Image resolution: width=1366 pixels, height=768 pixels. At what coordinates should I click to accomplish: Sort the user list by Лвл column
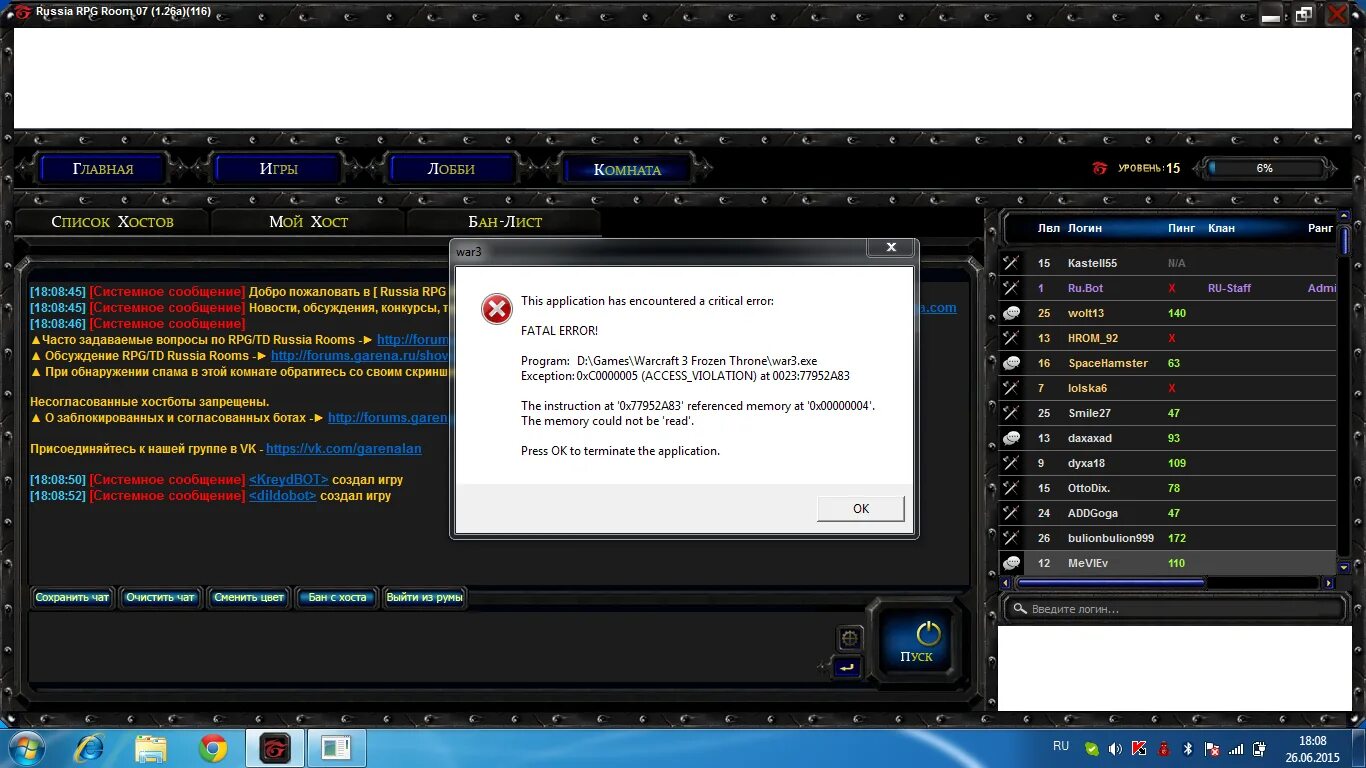pyautogui.click(x=1048, y=228)
